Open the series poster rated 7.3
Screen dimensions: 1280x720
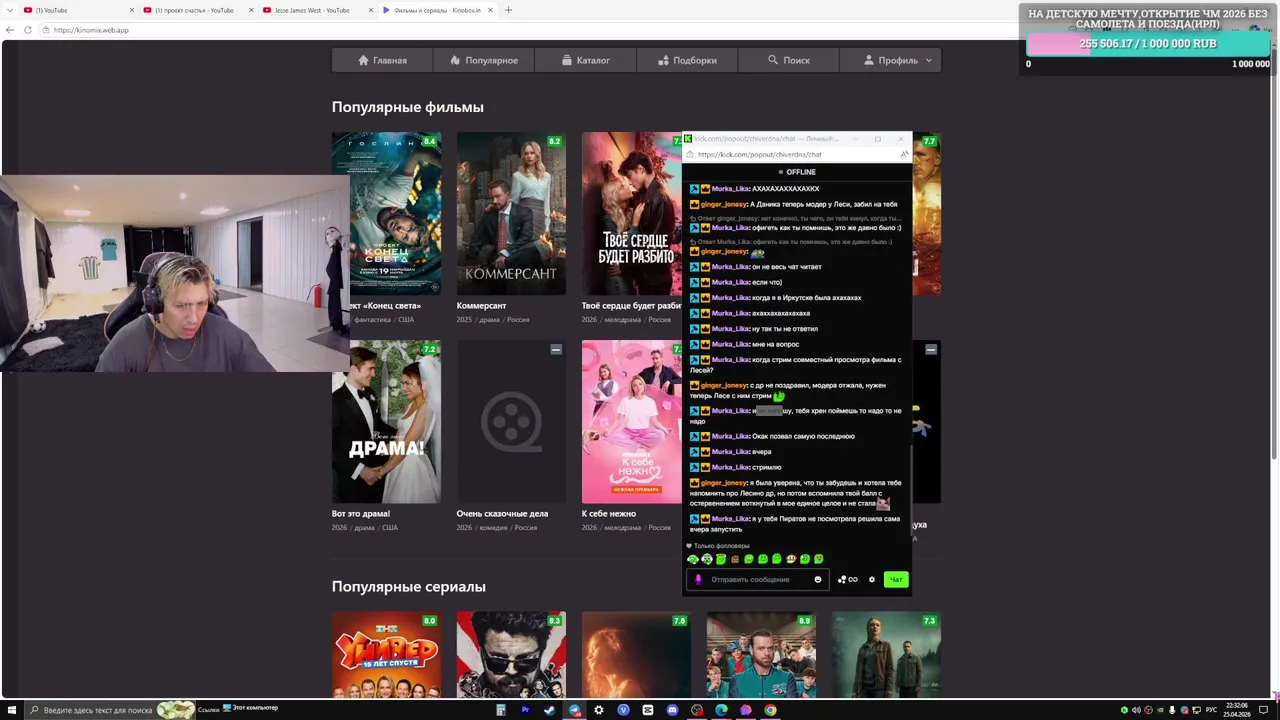coord(886,655)
